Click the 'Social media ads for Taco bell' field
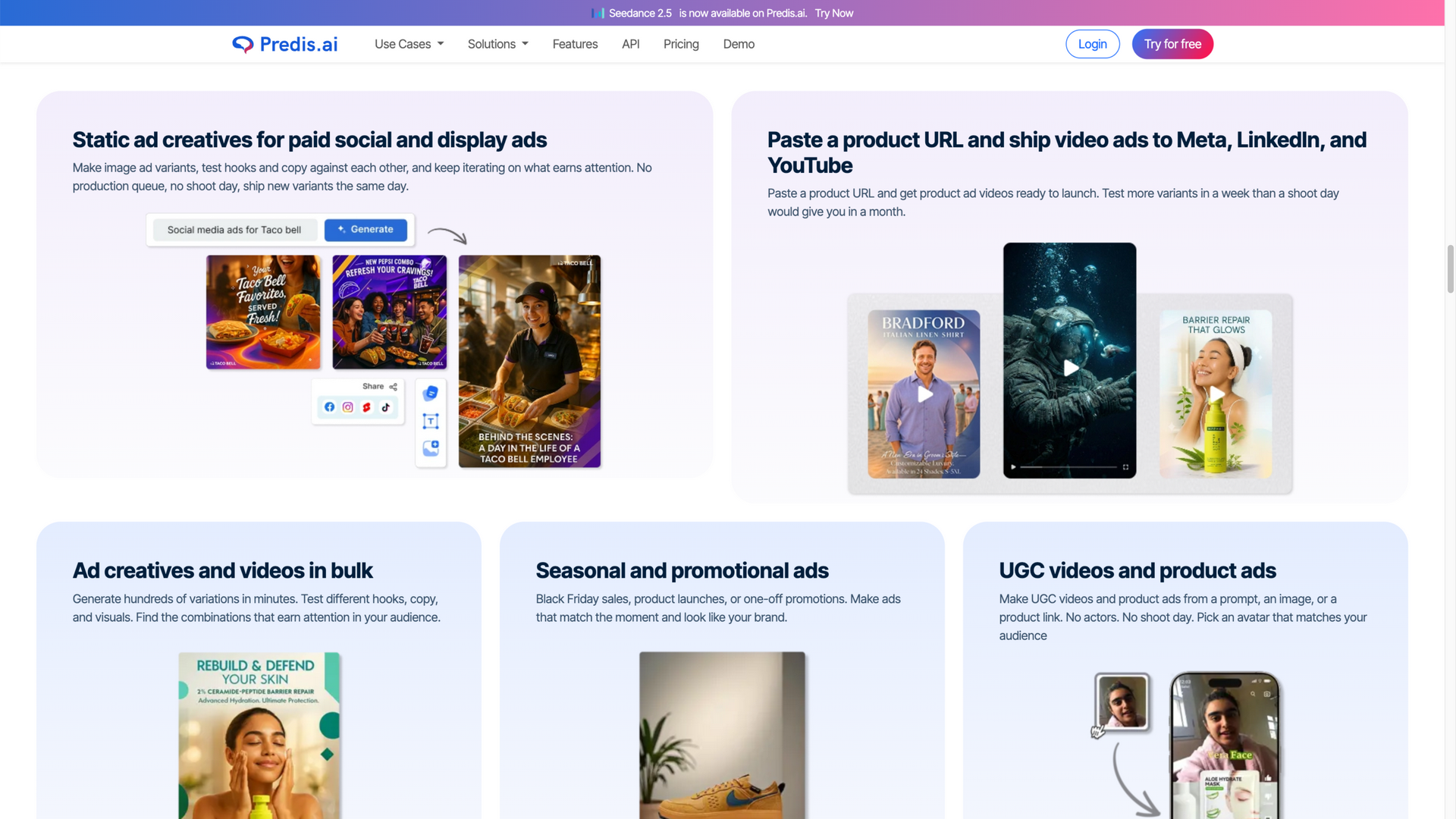Viewport: 1456px width, 819px height. pyautogui.click(x=235, y=230)
